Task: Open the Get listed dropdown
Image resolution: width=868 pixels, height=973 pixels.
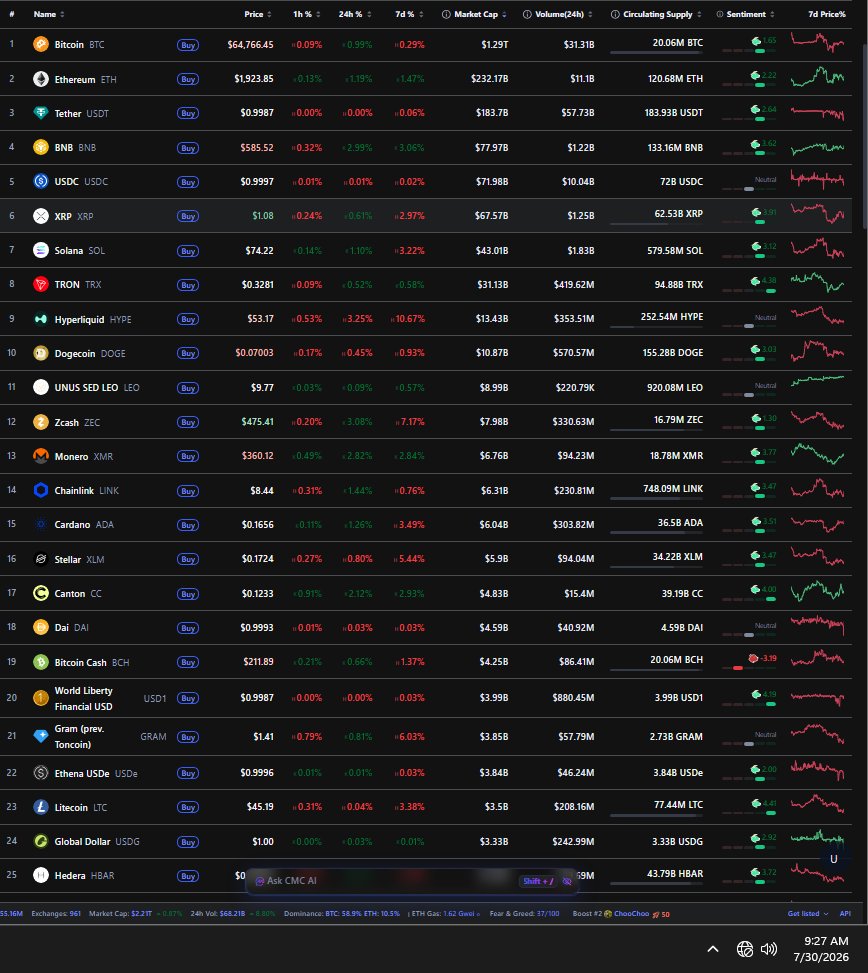Action: pyautogui.click(x=808, y=913)
